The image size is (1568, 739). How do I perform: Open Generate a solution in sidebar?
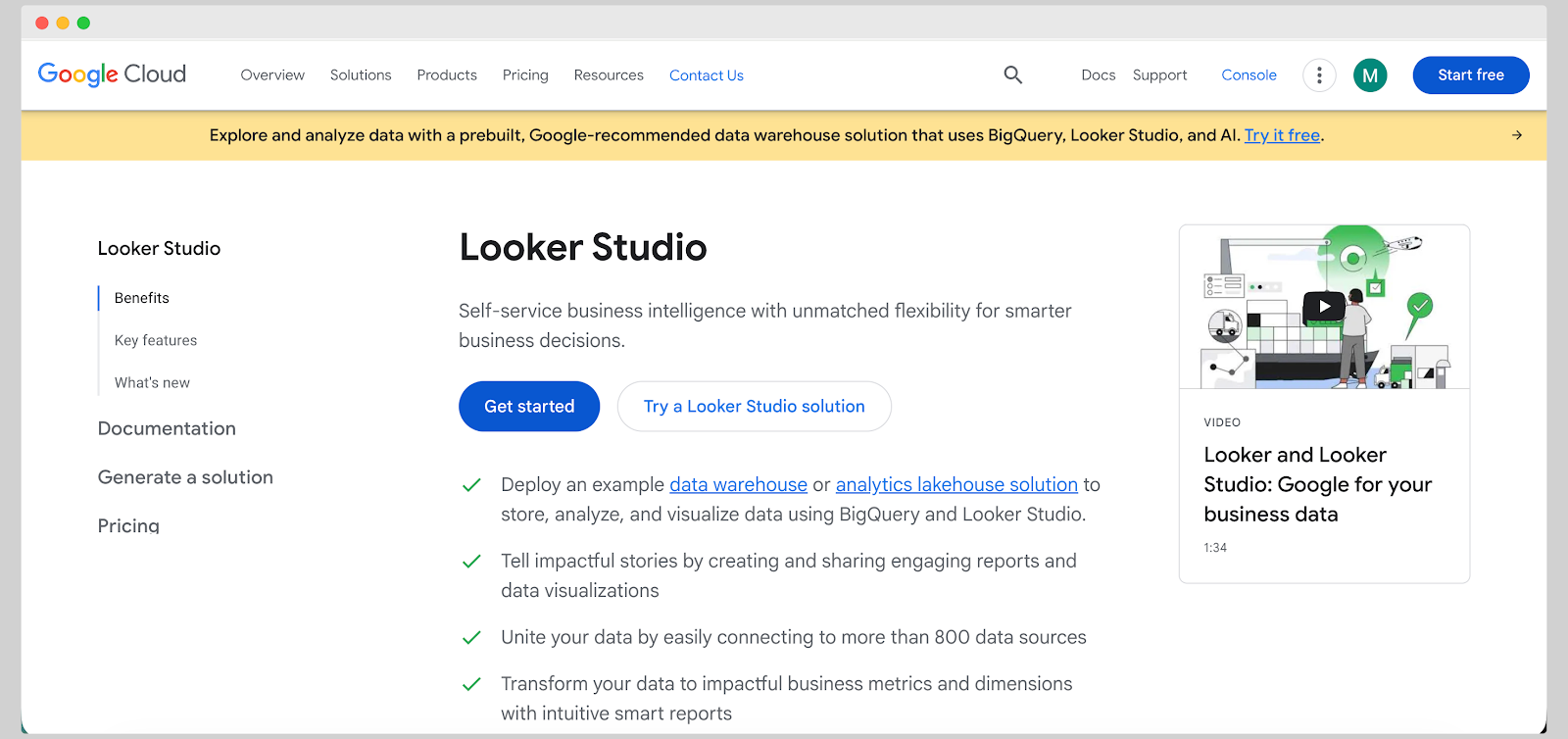[x=185, y=477]
